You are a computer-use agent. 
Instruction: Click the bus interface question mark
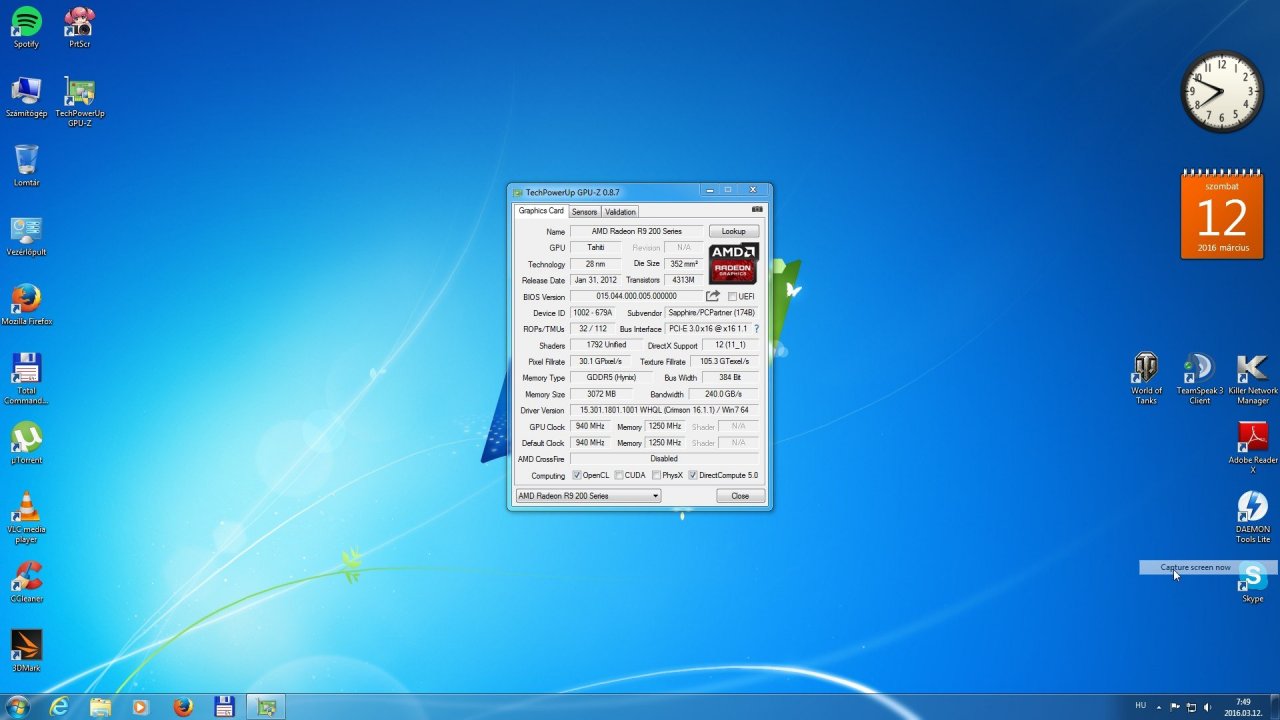coord(756,329)
